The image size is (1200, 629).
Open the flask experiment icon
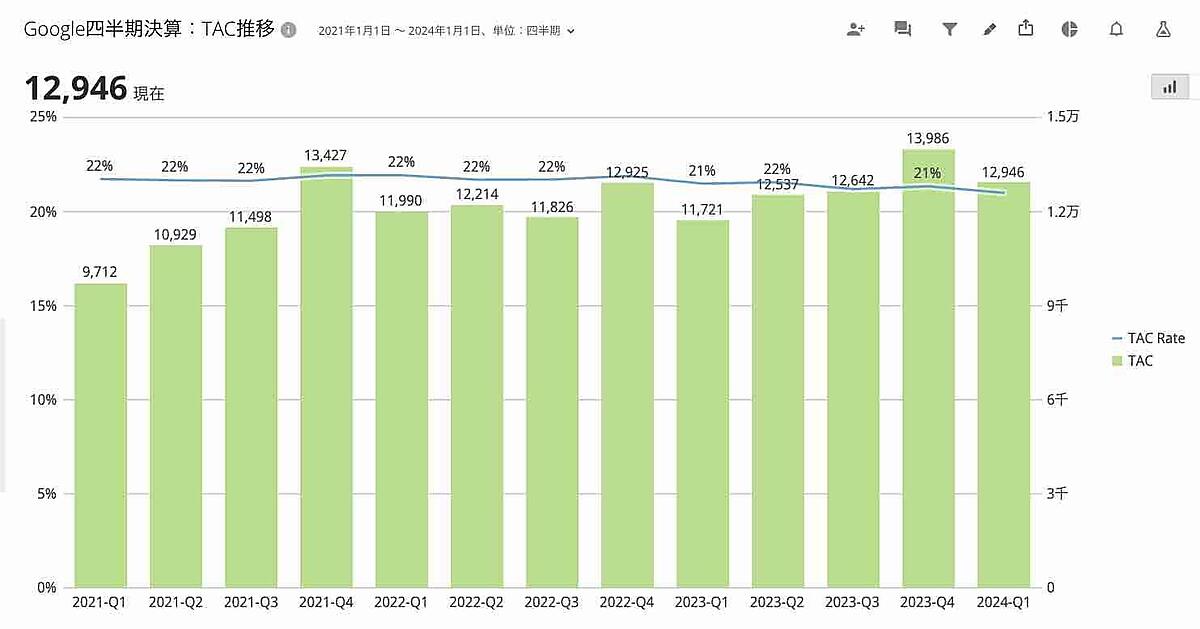tap(1163, 29)
